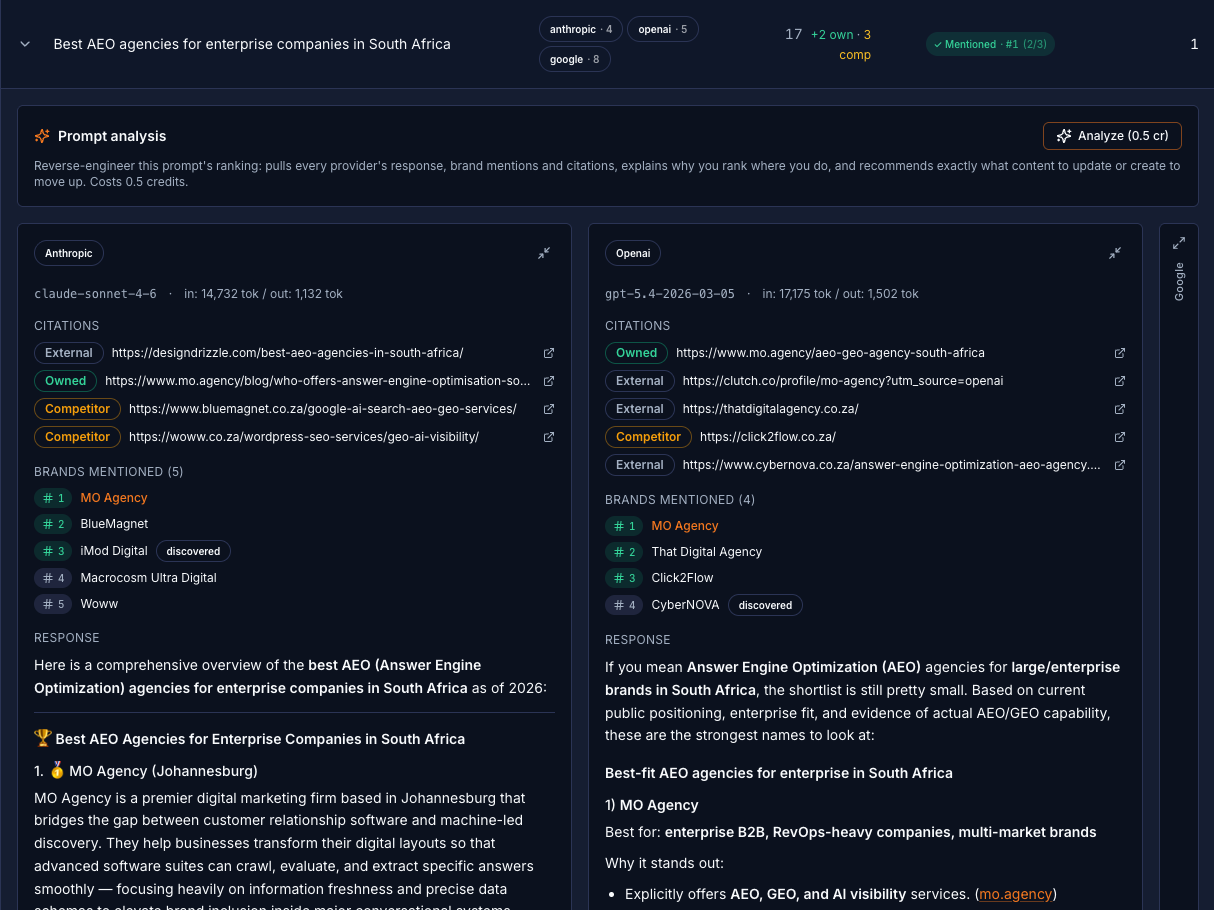
Task: Click That Digital Agency brand entry
Action: pos(707,552)
